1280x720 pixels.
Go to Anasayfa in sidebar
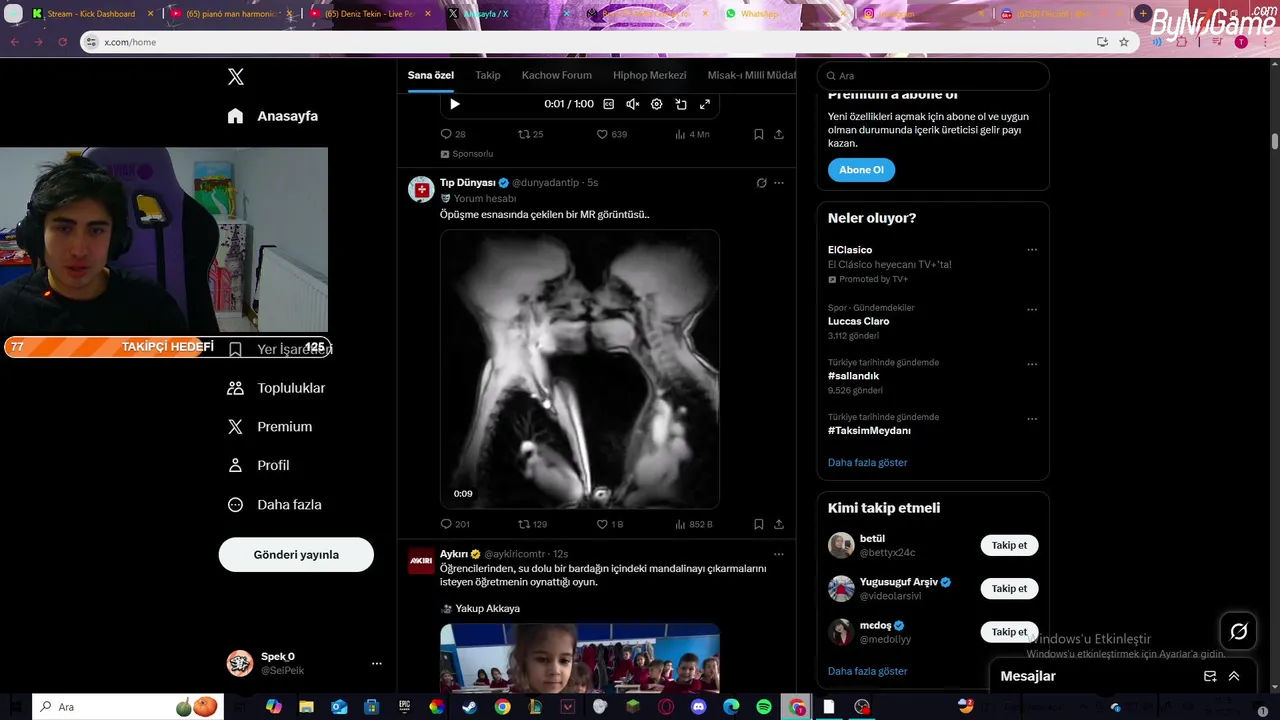click(x=273, y=116)
